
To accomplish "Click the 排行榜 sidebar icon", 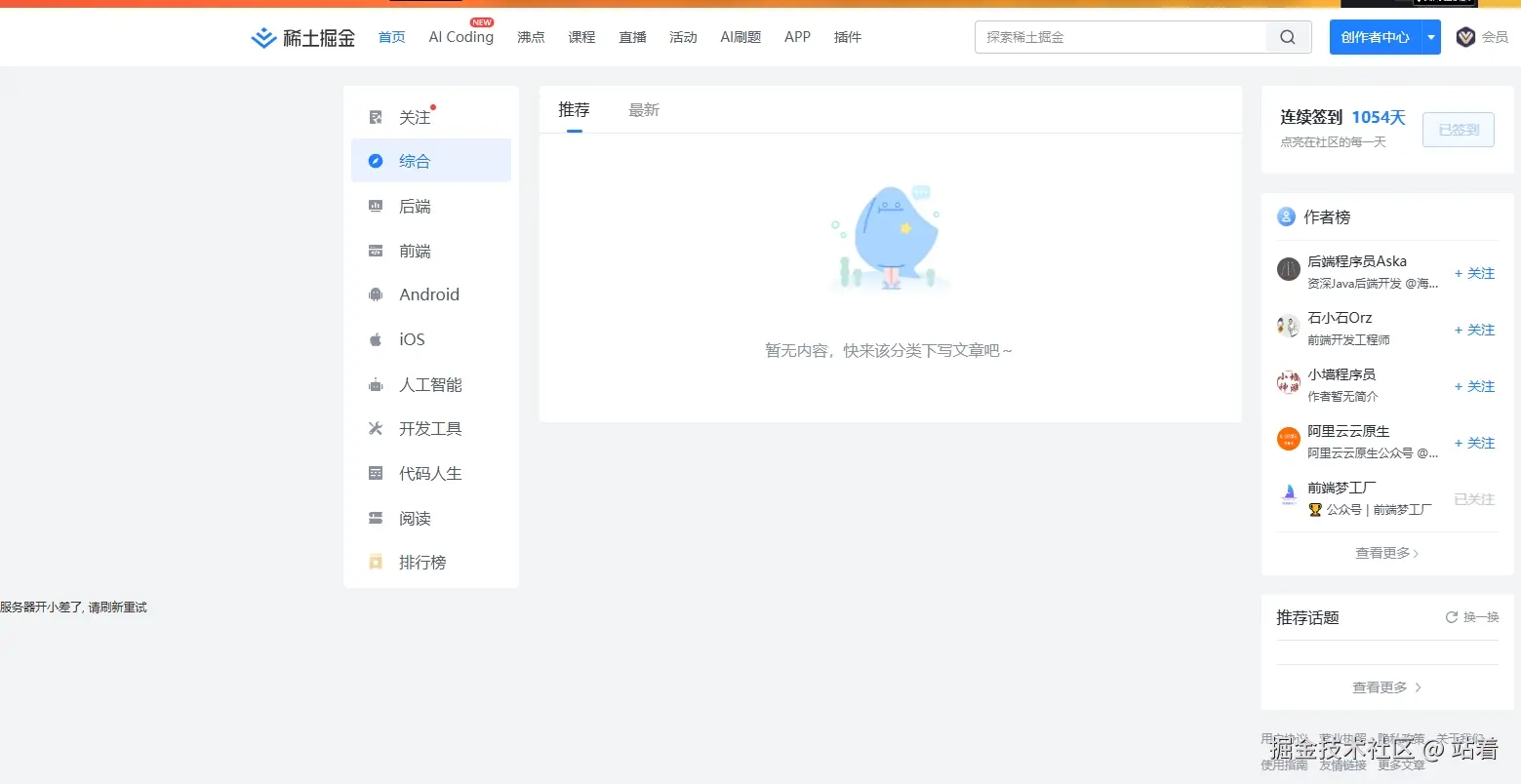I will (376, 562).
